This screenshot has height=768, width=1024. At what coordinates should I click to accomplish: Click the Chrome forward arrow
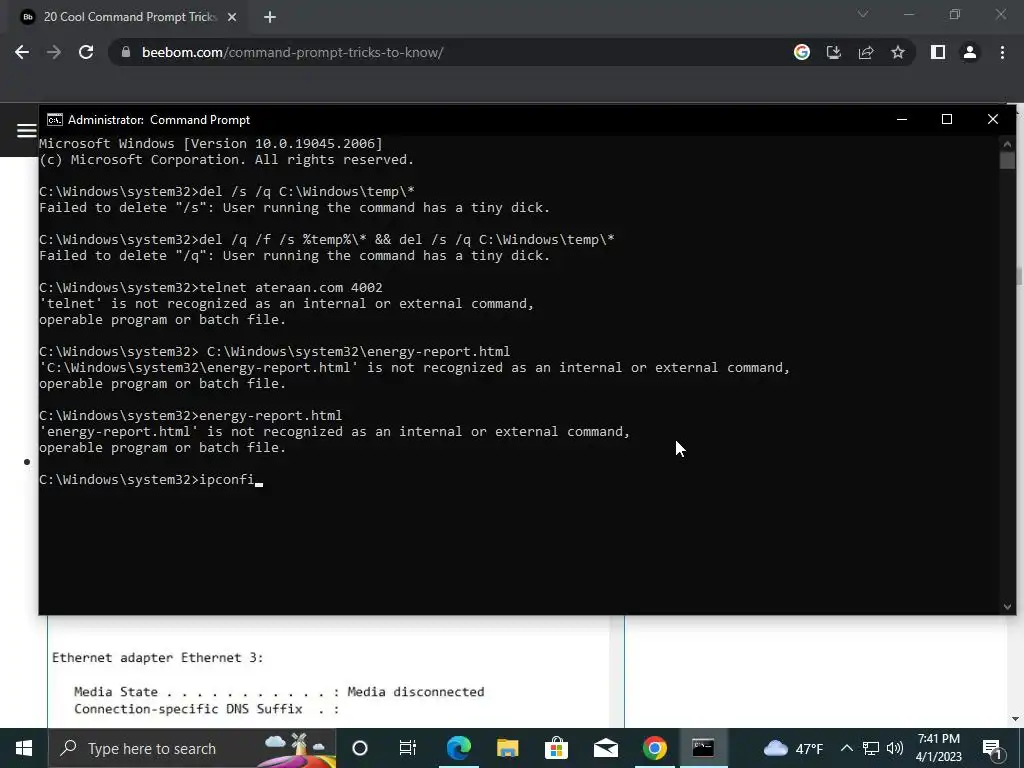[x=54, y=52]
